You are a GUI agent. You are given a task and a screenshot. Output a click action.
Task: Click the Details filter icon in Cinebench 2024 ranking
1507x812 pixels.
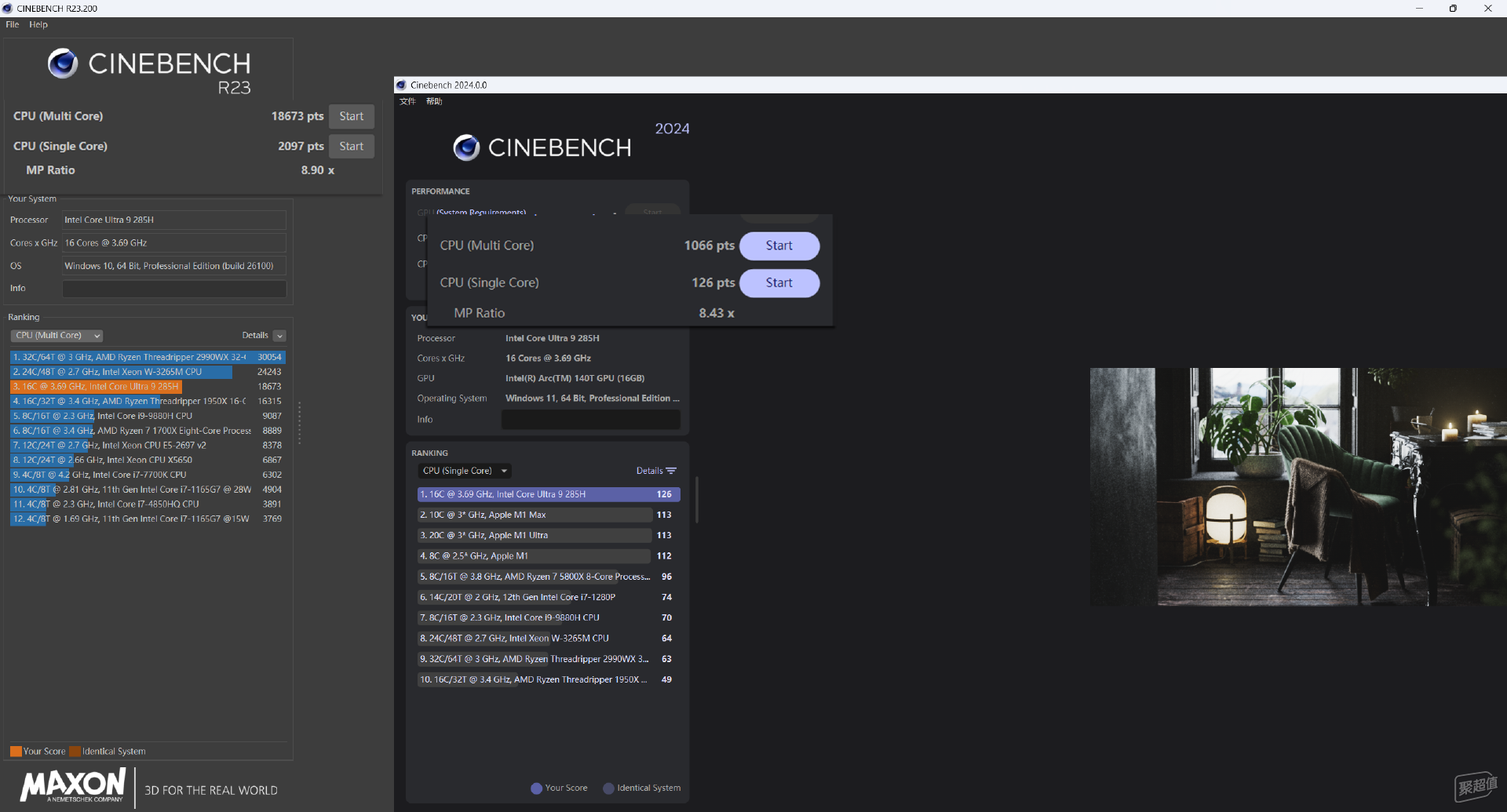(671, 471)
